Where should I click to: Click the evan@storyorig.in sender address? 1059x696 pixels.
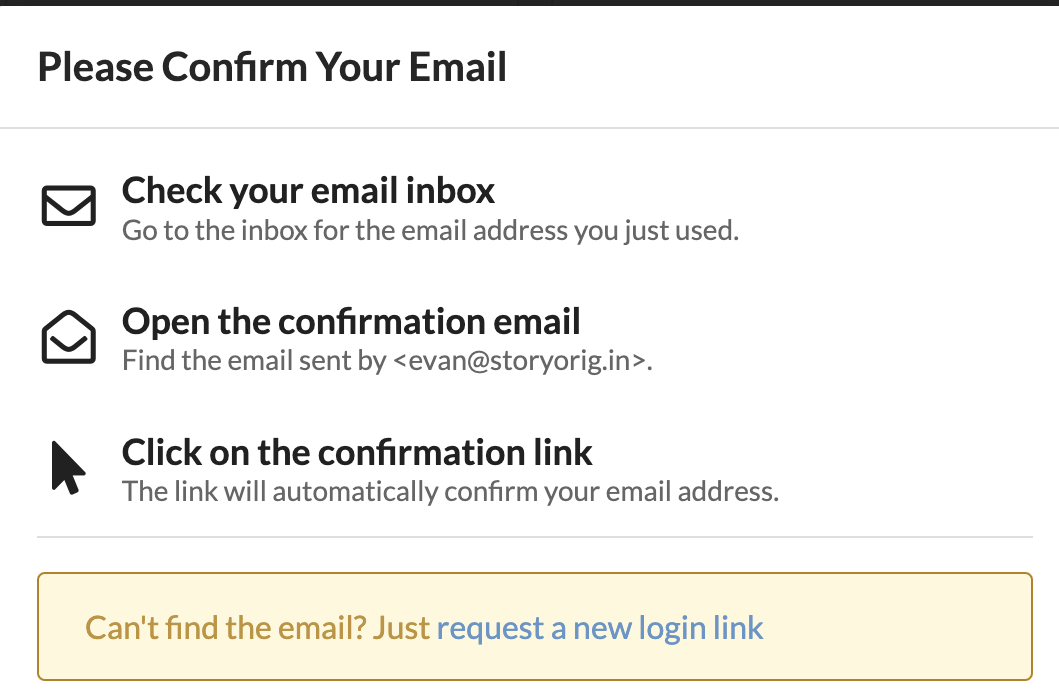tap(520, 360)
